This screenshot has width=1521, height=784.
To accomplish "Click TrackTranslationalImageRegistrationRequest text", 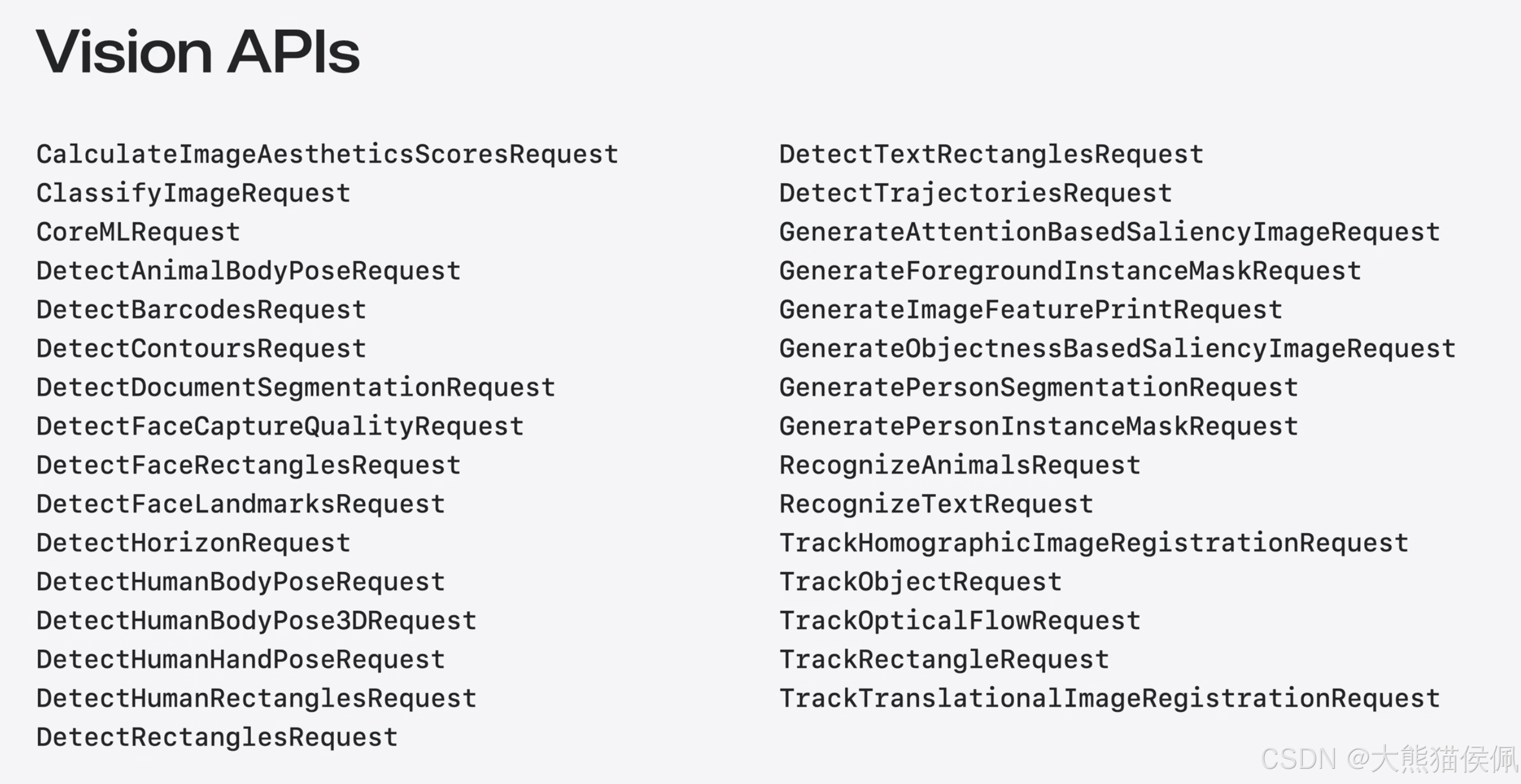I will pyautogui.click(x=1110, y=699).
